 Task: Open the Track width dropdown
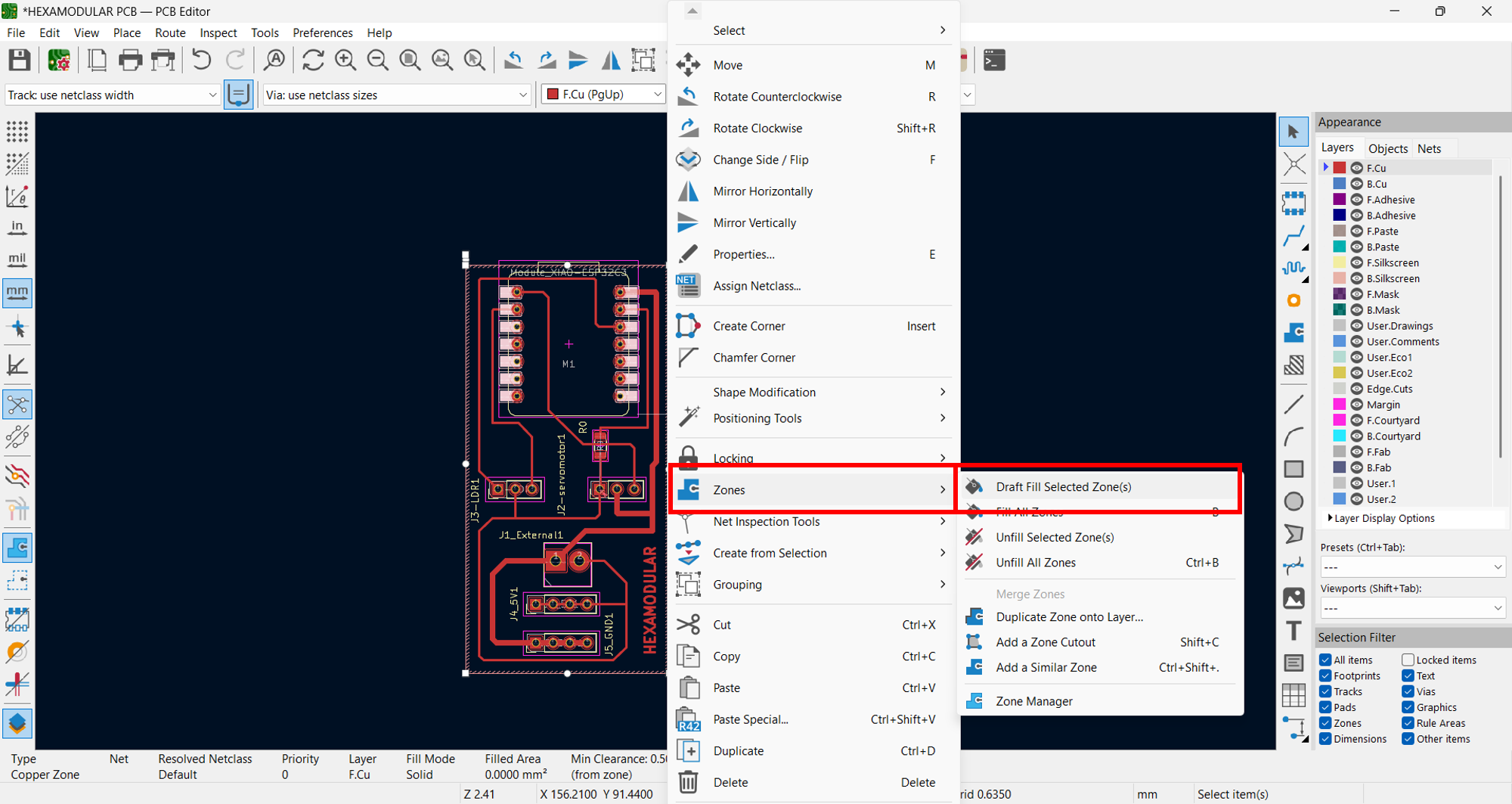112,95
